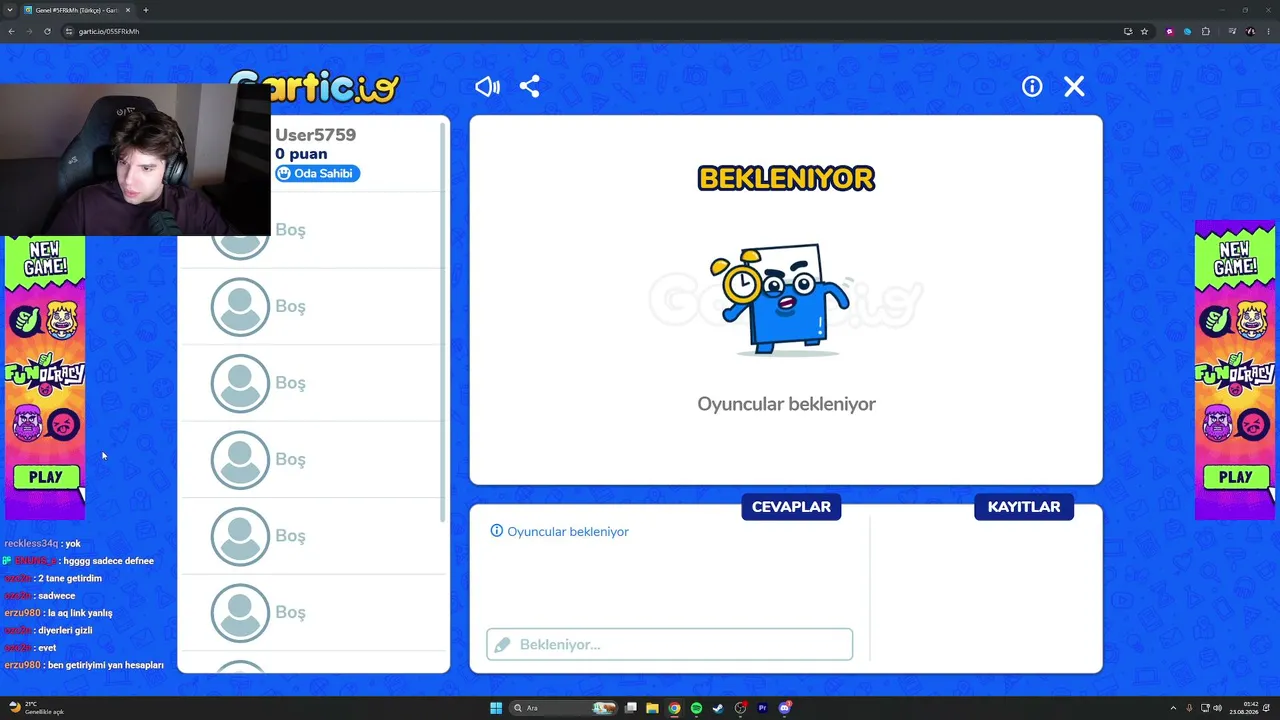This screenshot has width=1280, height=720.
Task: Click the pink extension icon in Chrome toolbar
Action: pyautogui.click(x=1170, y=31)
